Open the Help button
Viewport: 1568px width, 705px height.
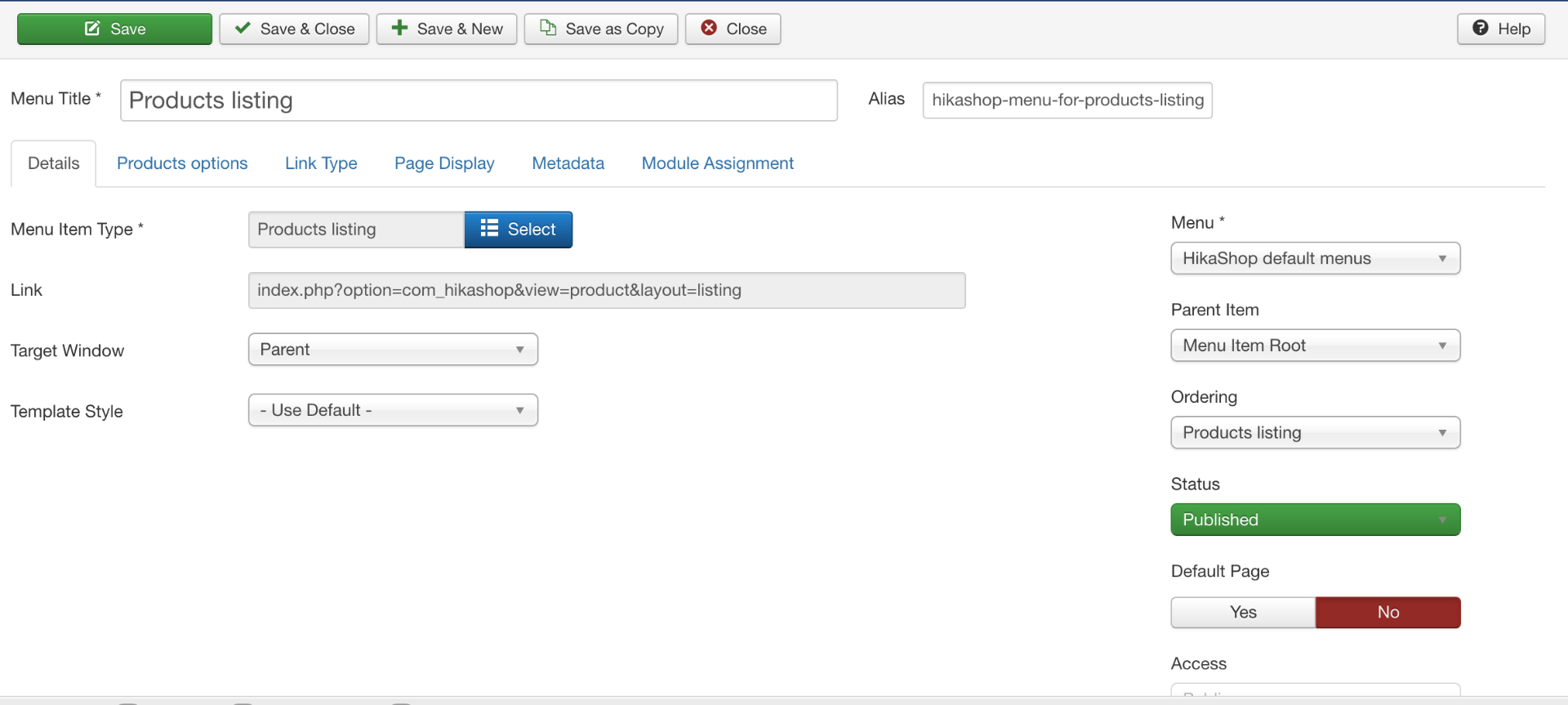click(1501, 29)
